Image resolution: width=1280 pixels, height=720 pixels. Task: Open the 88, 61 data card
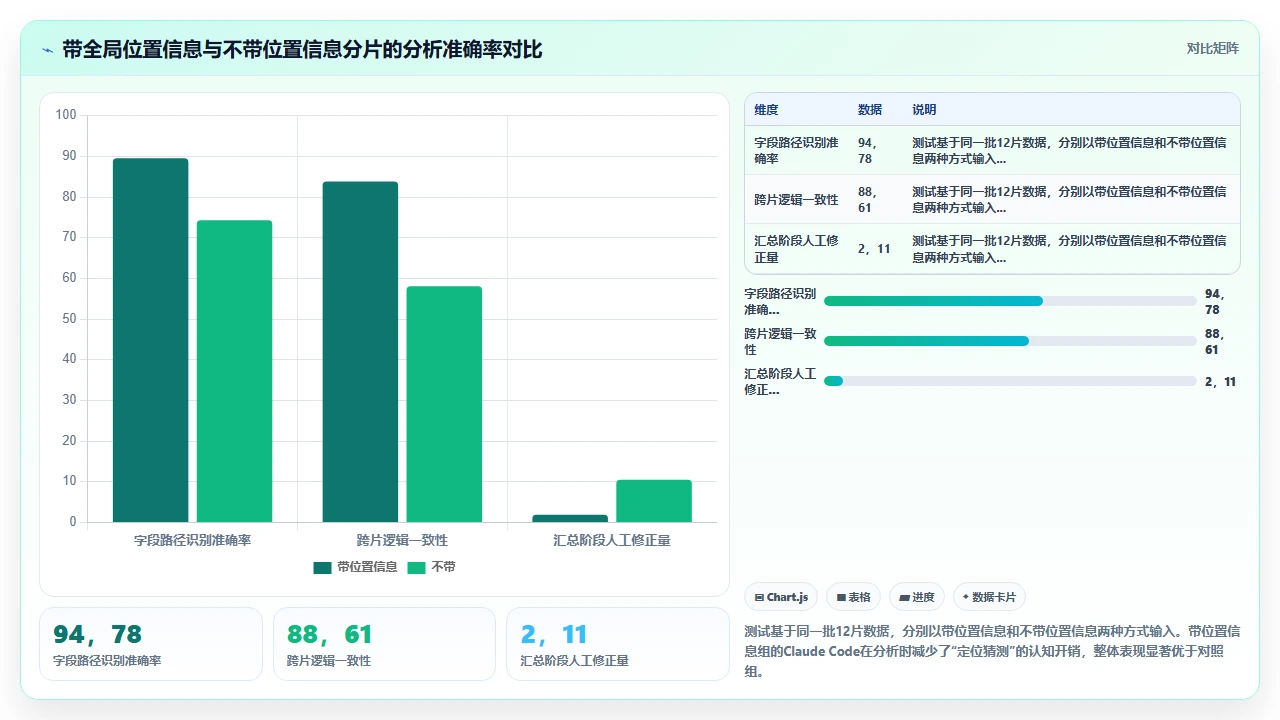tap(384, 644)
